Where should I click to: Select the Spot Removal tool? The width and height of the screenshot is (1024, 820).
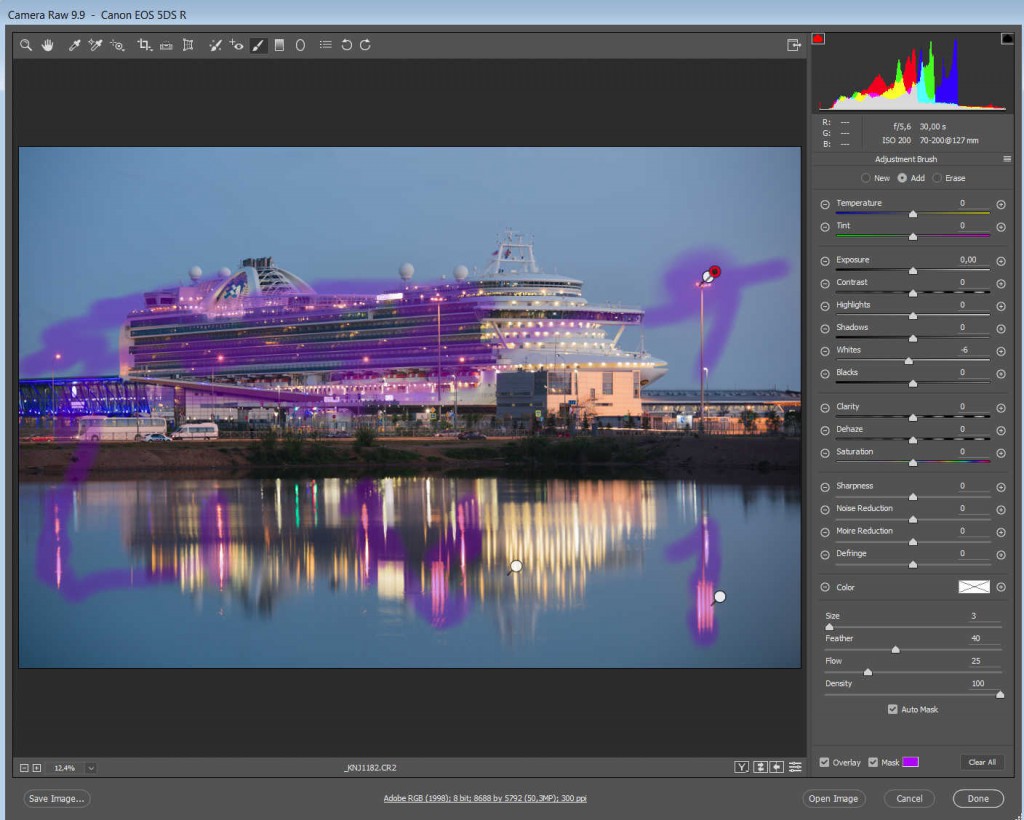215,45
